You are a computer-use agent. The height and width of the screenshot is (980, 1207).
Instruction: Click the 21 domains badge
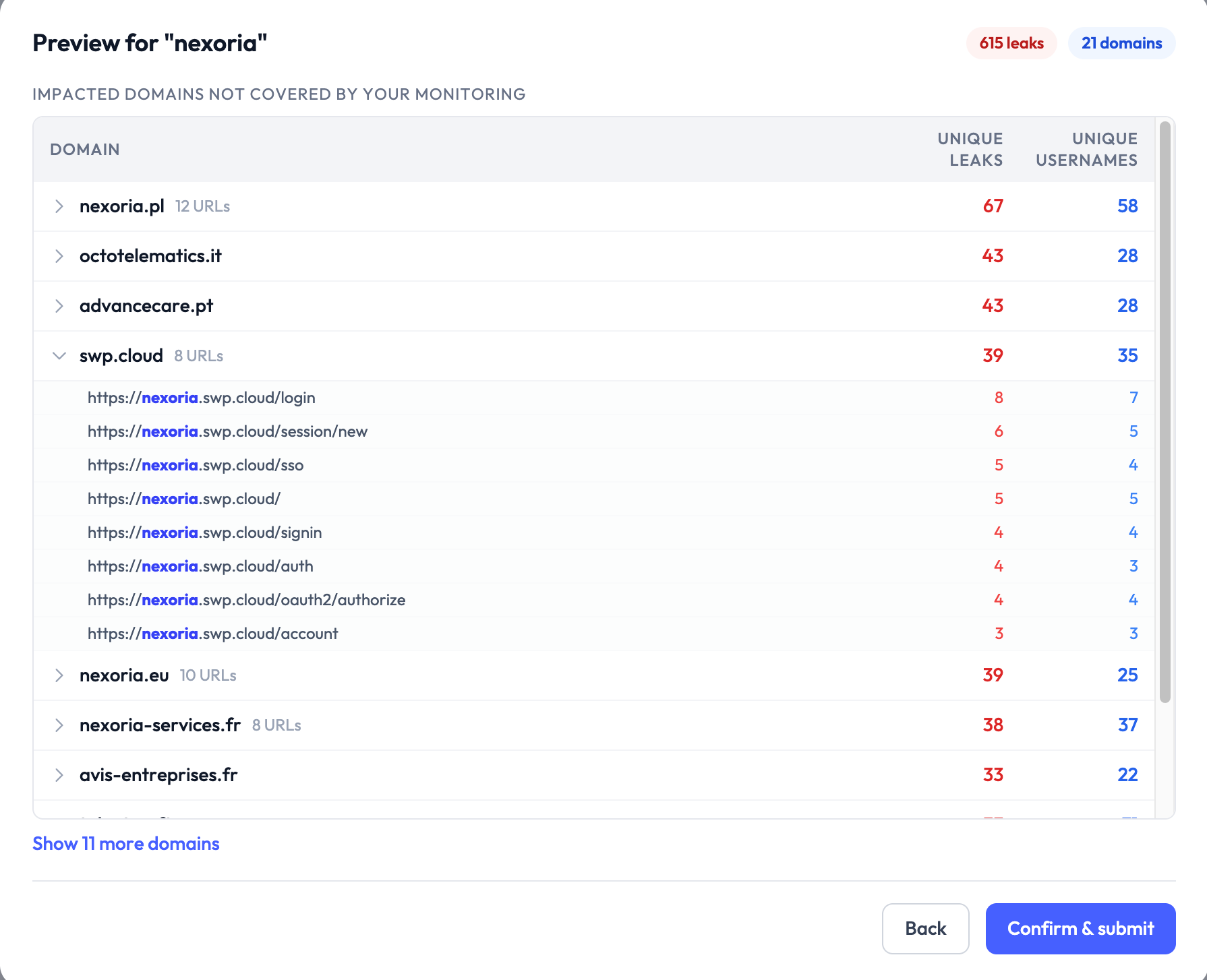click(1121, 42)
